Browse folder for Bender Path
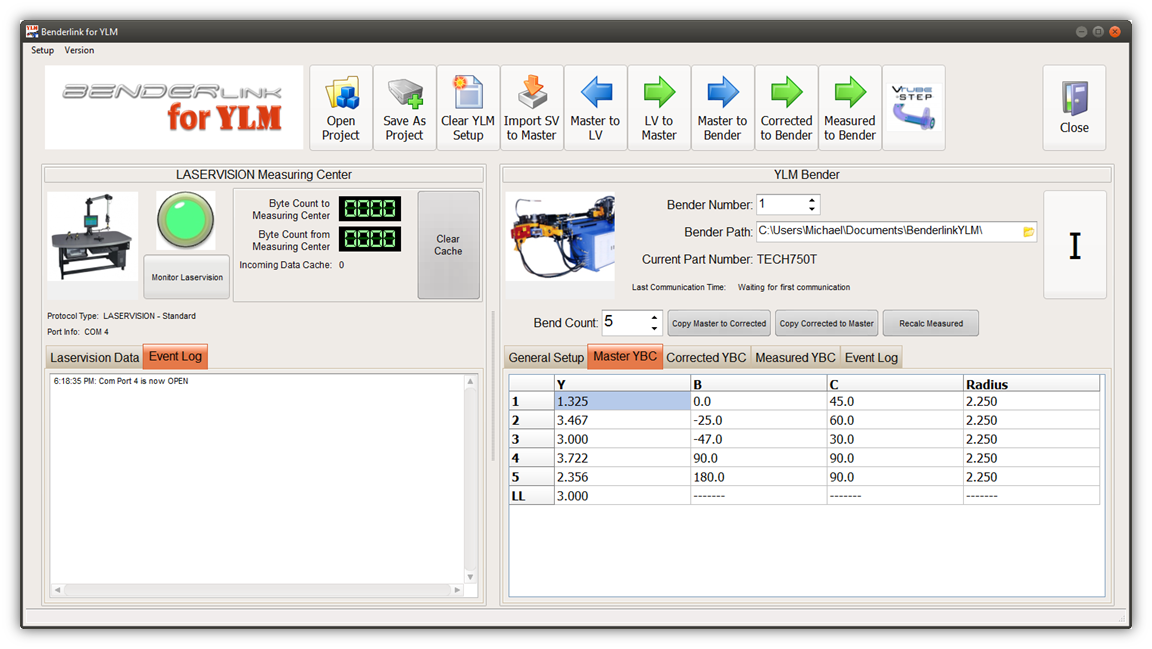 1028,232
